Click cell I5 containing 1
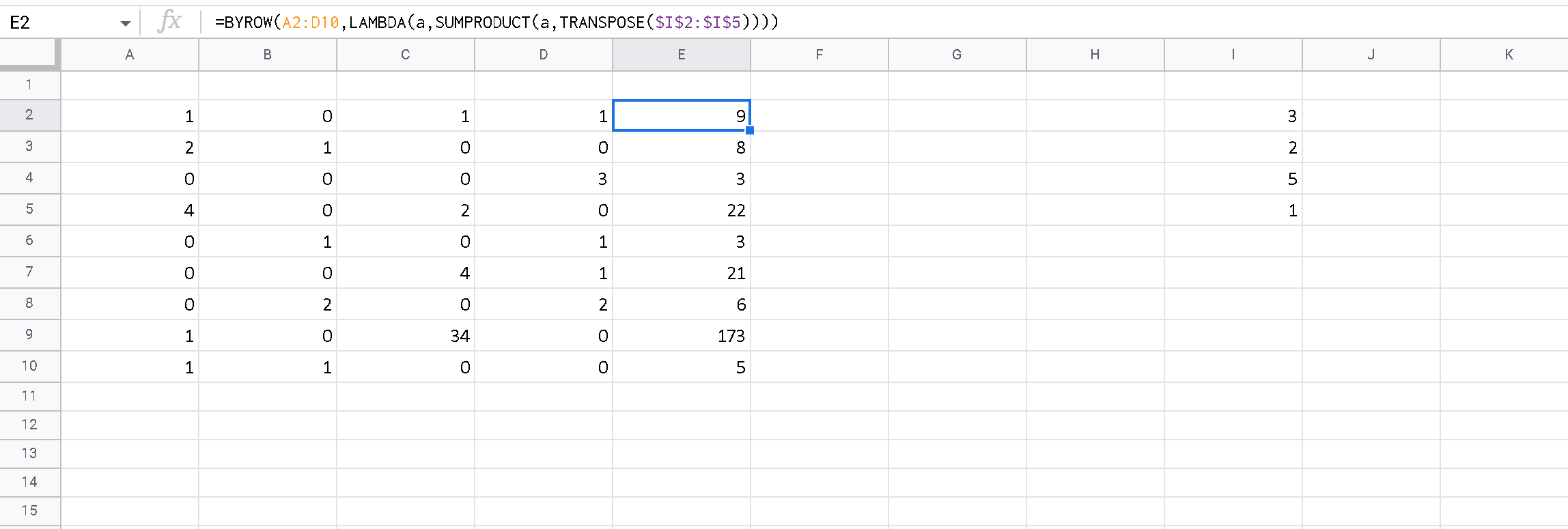1568x529 pixels. (x=1233, y=210)
